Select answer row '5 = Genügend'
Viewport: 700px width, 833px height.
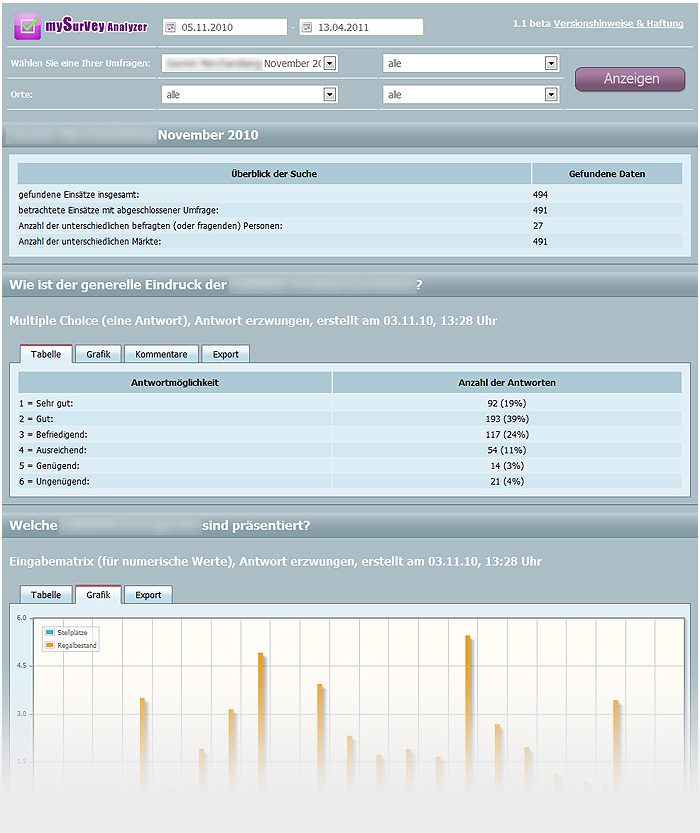pyautogui.click(x=350, y=465)
